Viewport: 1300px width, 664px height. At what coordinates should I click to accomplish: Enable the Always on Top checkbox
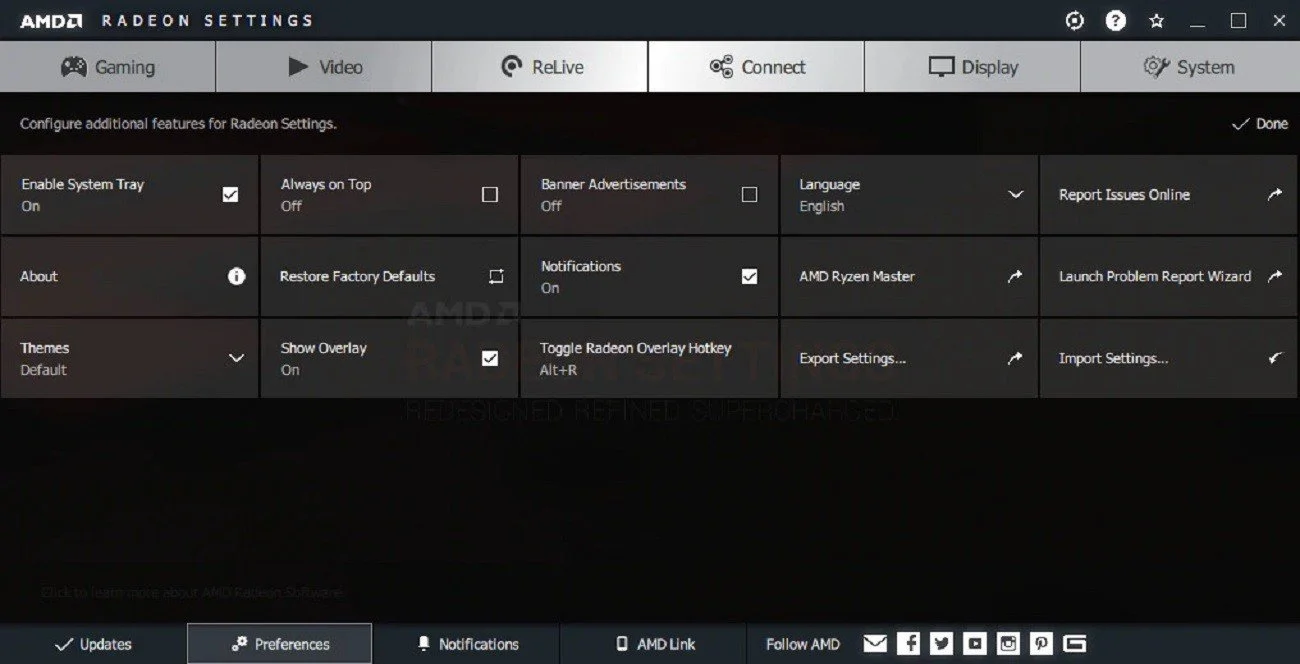(490, 194)
